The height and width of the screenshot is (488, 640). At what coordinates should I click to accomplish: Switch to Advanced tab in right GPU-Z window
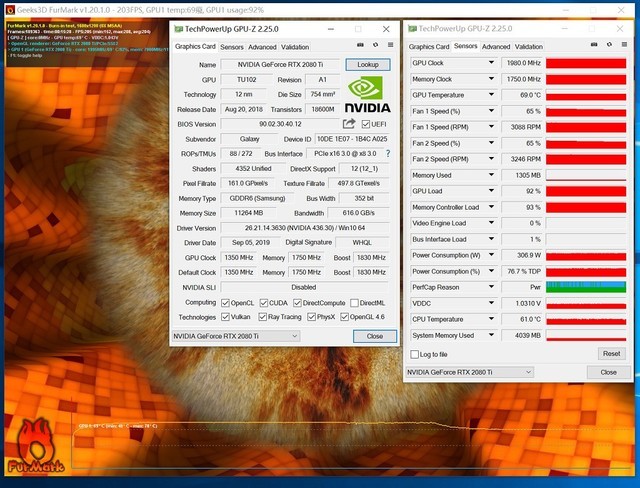tap(496, 47)
